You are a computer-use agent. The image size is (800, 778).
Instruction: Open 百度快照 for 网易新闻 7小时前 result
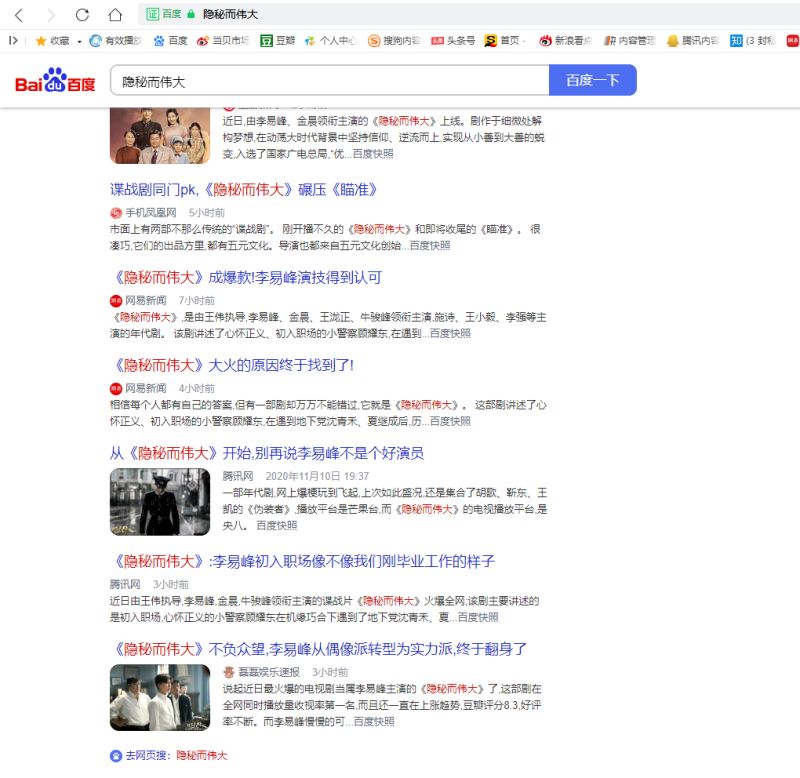click(x=450, y=333)
